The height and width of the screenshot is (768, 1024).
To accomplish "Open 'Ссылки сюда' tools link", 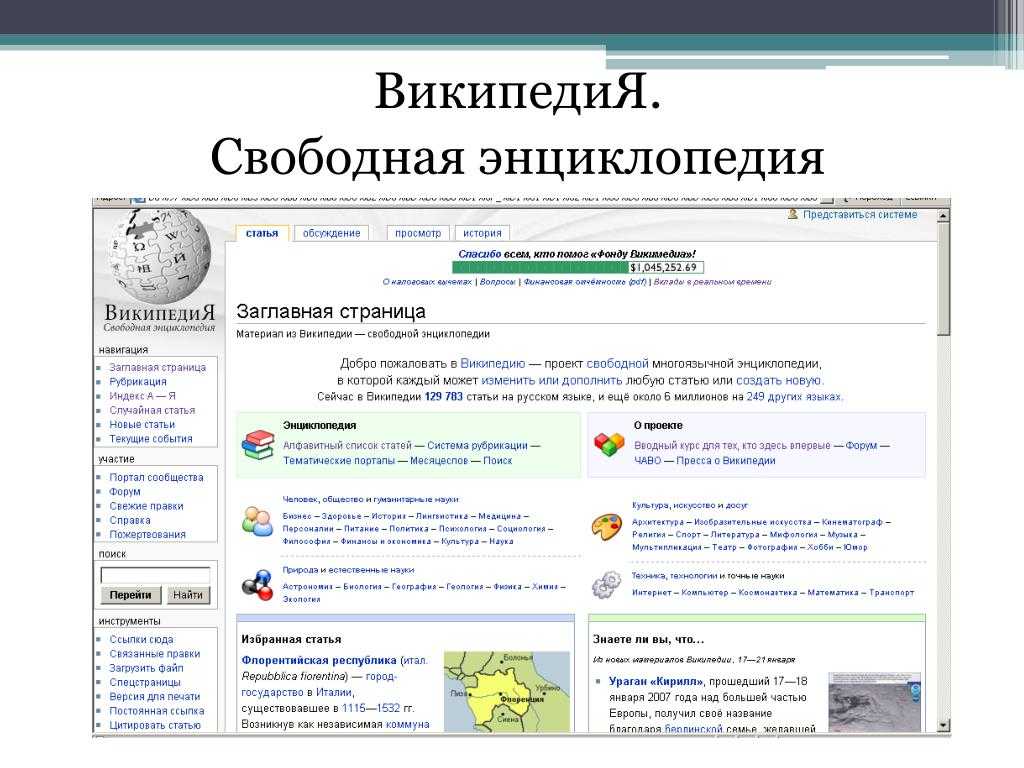I will point(141,639).
